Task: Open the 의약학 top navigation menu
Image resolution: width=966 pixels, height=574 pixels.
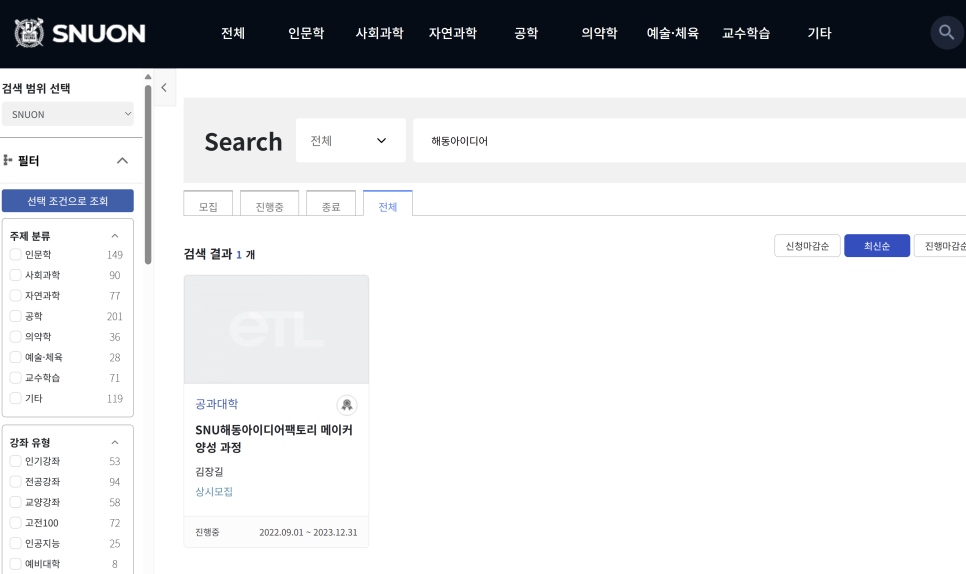Action: 599,33
